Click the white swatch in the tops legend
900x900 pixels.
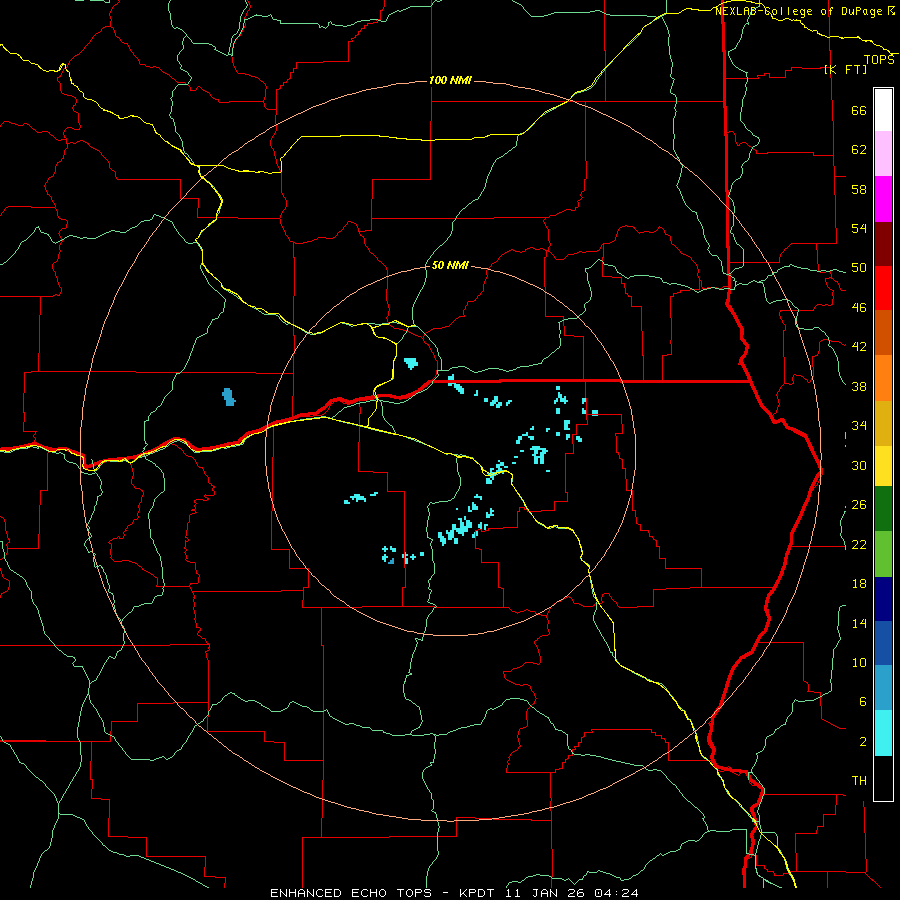pyautogui.click(x=883, y=110)
